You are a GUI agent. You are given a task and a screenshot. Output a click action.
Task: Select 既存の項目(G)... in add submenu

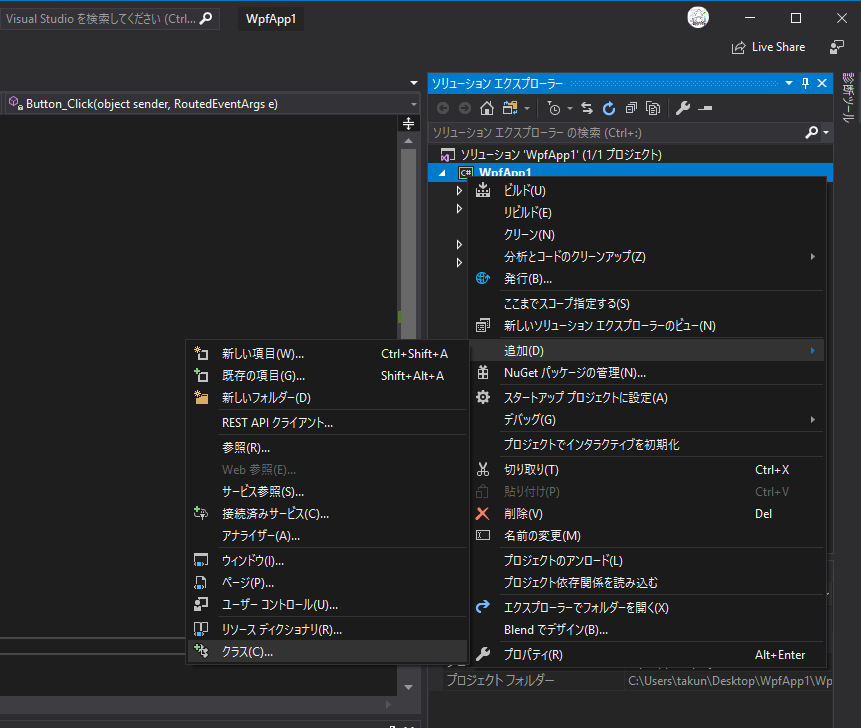pos(327,376)
